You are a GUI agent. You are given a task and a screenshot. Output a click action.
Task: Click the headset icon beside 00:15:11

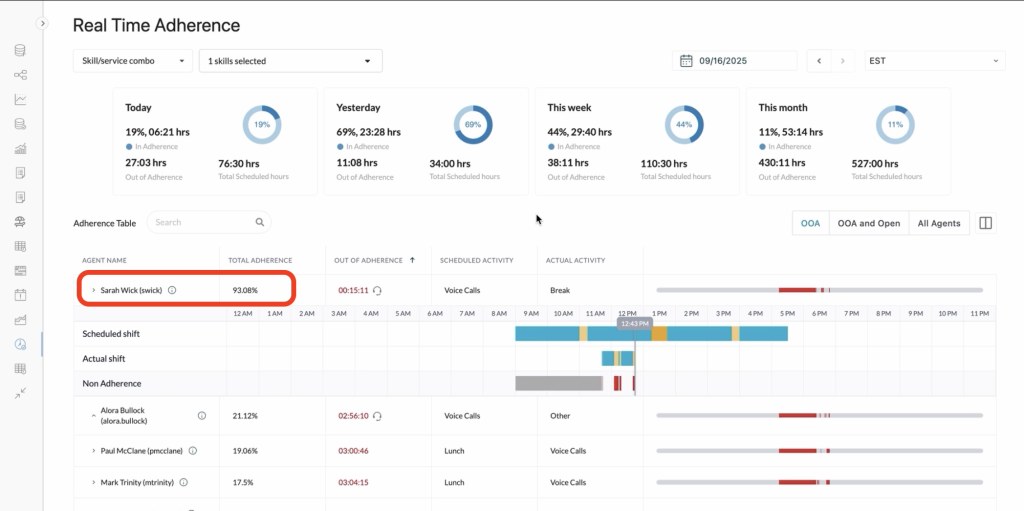[x=378, y=290]
